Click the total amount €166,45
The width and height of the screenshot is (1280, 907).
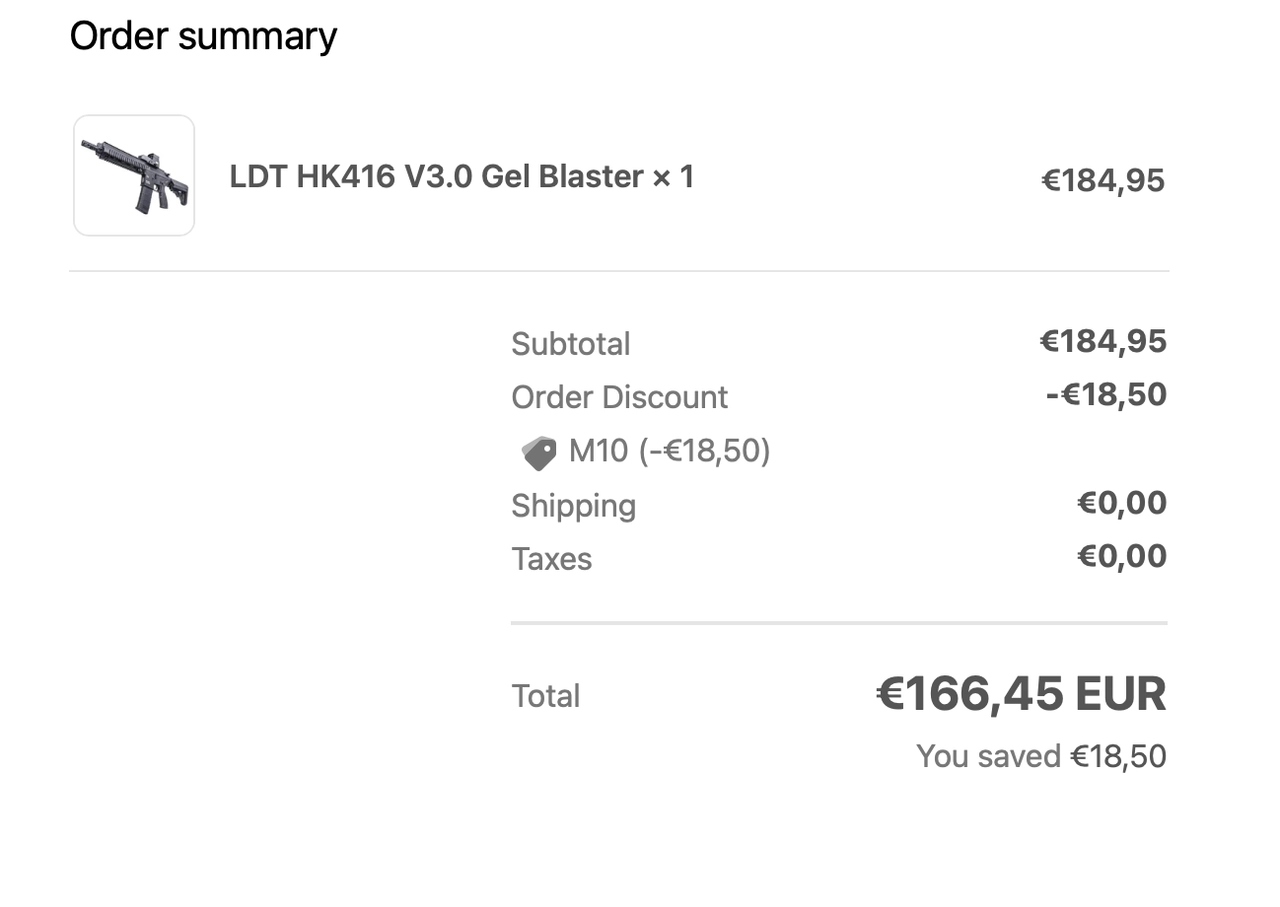[969, 695]
